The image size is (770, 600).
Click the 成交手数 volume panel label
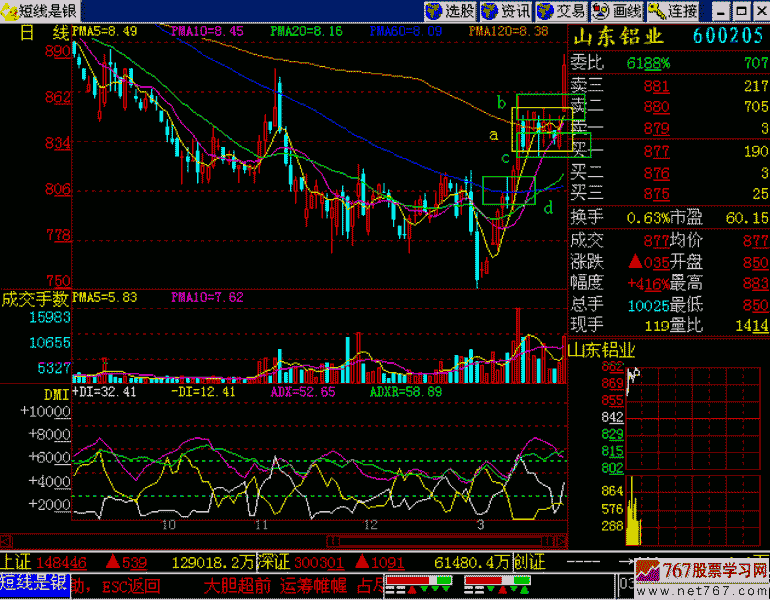[35, 298]
